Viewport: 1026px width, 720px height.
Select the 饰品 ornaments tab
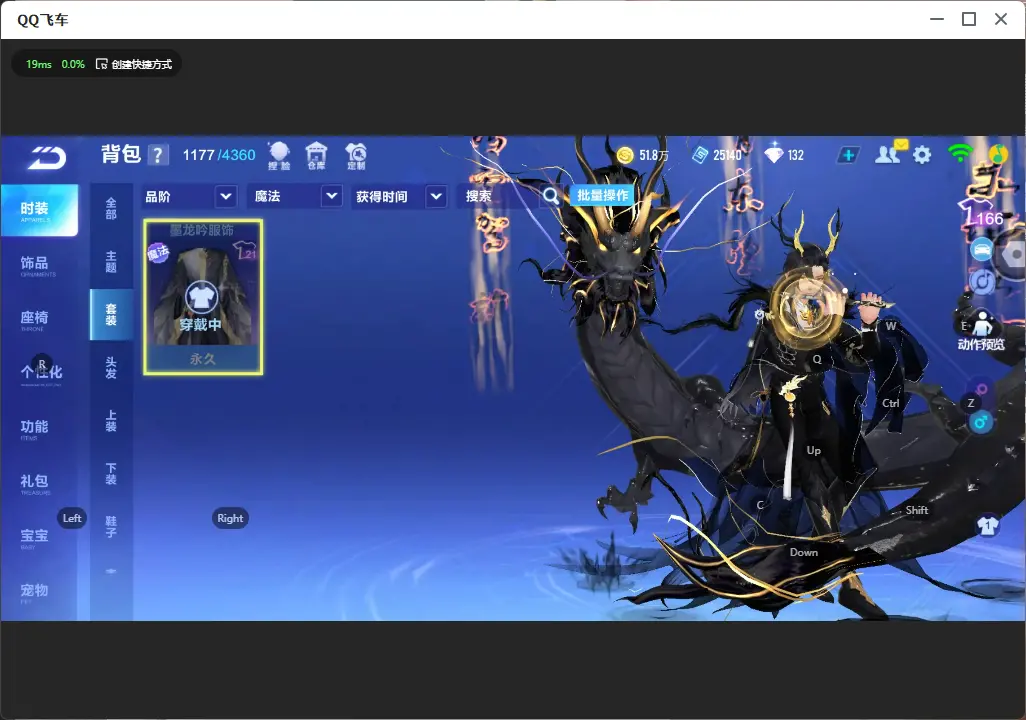click(39, 264)
